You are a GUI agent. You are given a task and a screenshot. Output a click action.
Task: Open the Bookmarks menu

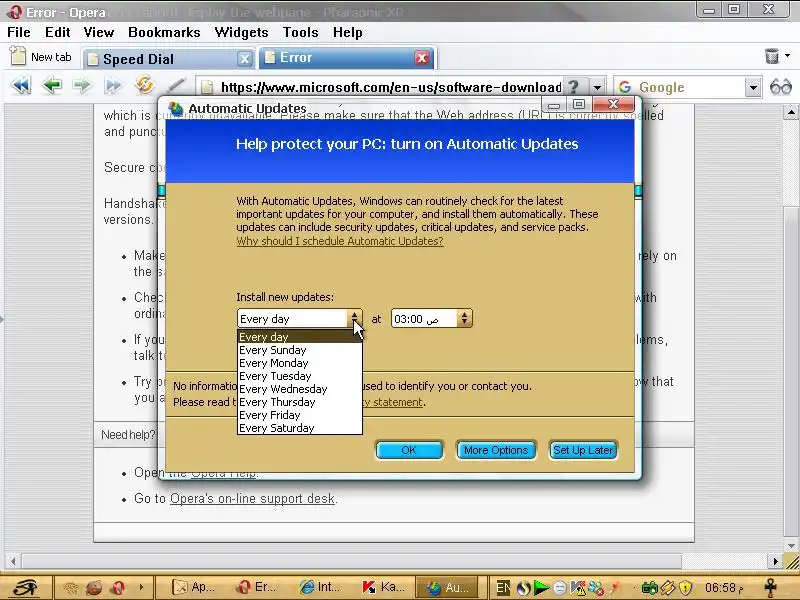click(x=164, y=32)
